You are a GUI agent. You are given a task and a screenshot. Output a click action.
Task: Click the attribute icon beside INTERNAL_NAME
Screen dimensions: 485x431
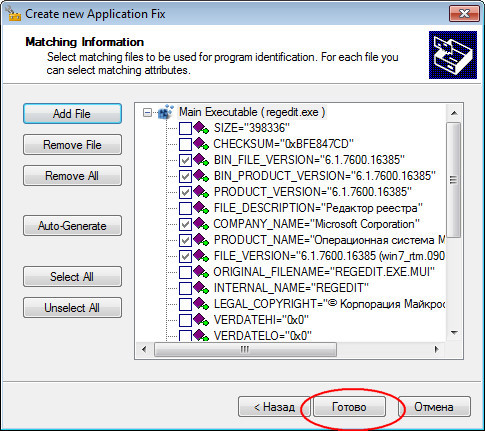(x=201, y=288)
